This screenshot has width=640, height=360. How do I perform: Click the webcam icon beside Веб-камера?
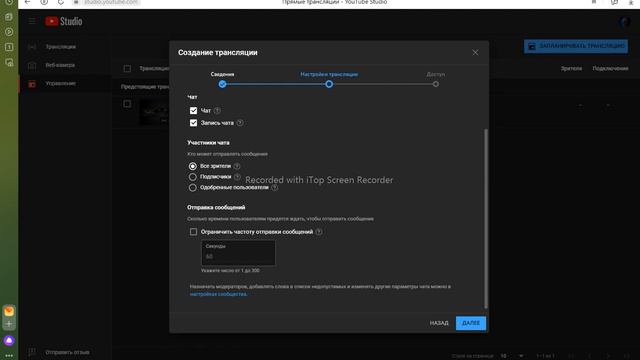[x=32, y=65]
